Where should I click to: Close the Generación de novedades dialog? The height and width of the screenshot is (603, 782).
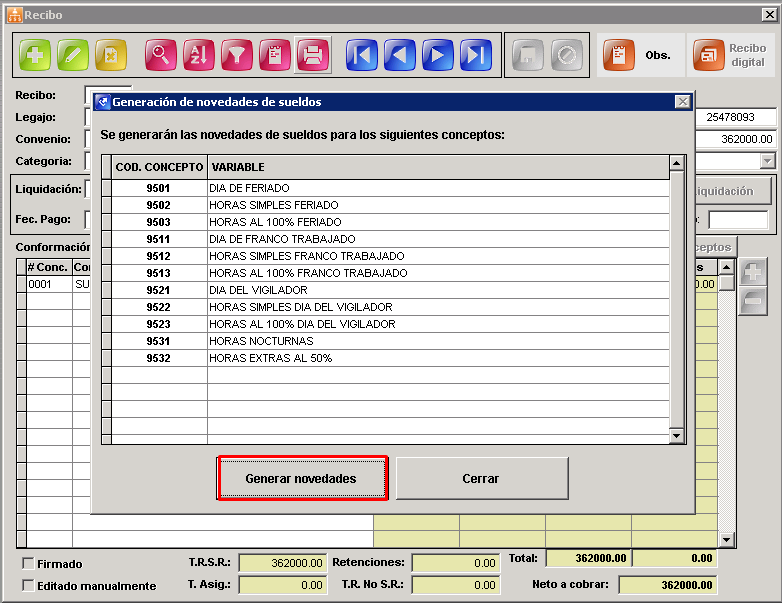[x=682, y=102]
